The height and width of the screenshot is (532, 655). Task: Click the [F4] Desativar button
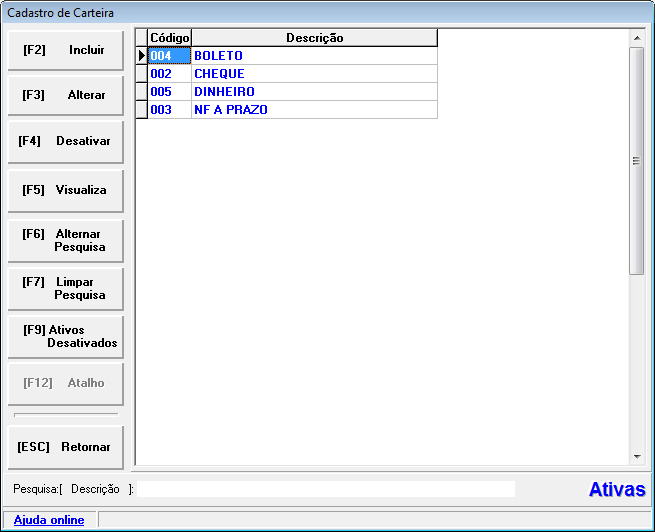(x=65, y=142)
